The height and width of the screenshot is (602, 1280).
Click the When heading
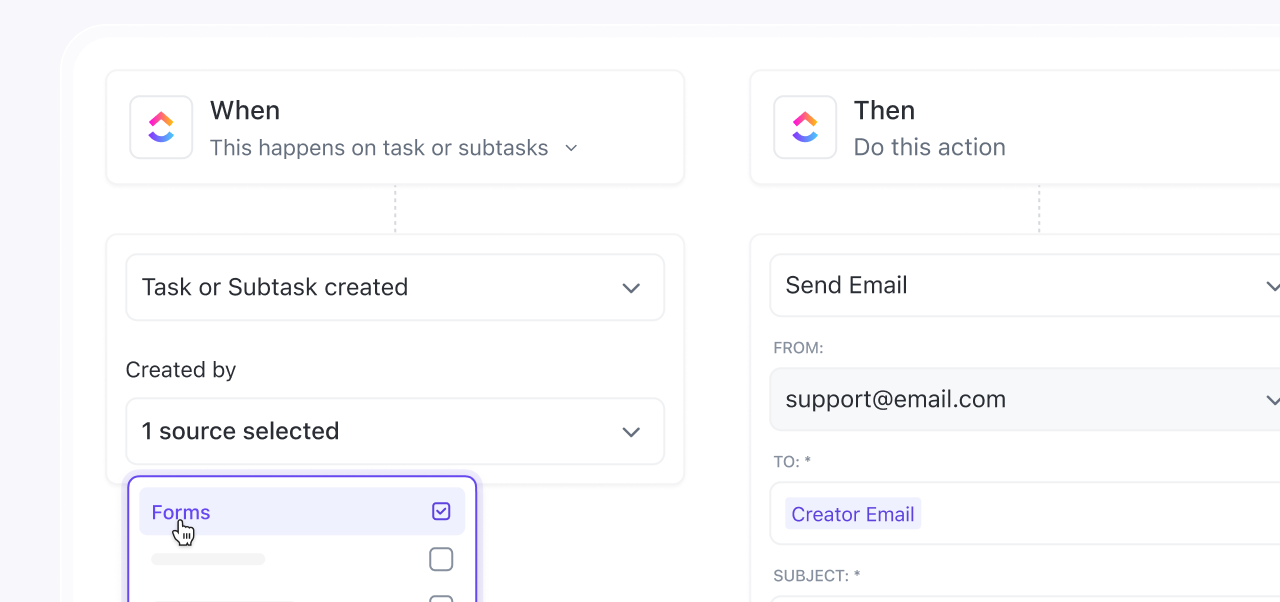pos(245,110)
